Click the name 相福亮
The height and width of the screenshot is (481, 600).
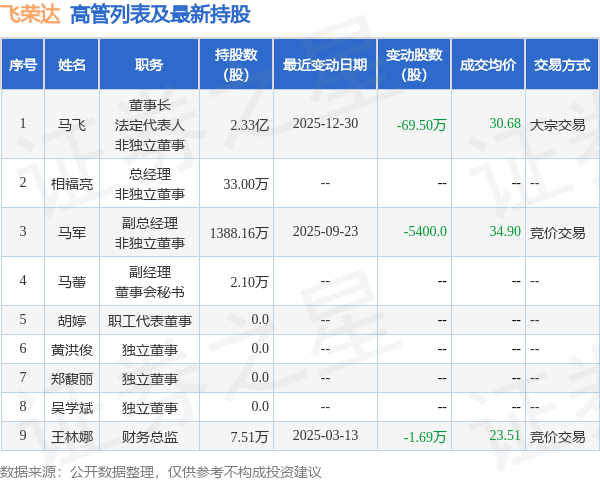click(x=72, y=184)
